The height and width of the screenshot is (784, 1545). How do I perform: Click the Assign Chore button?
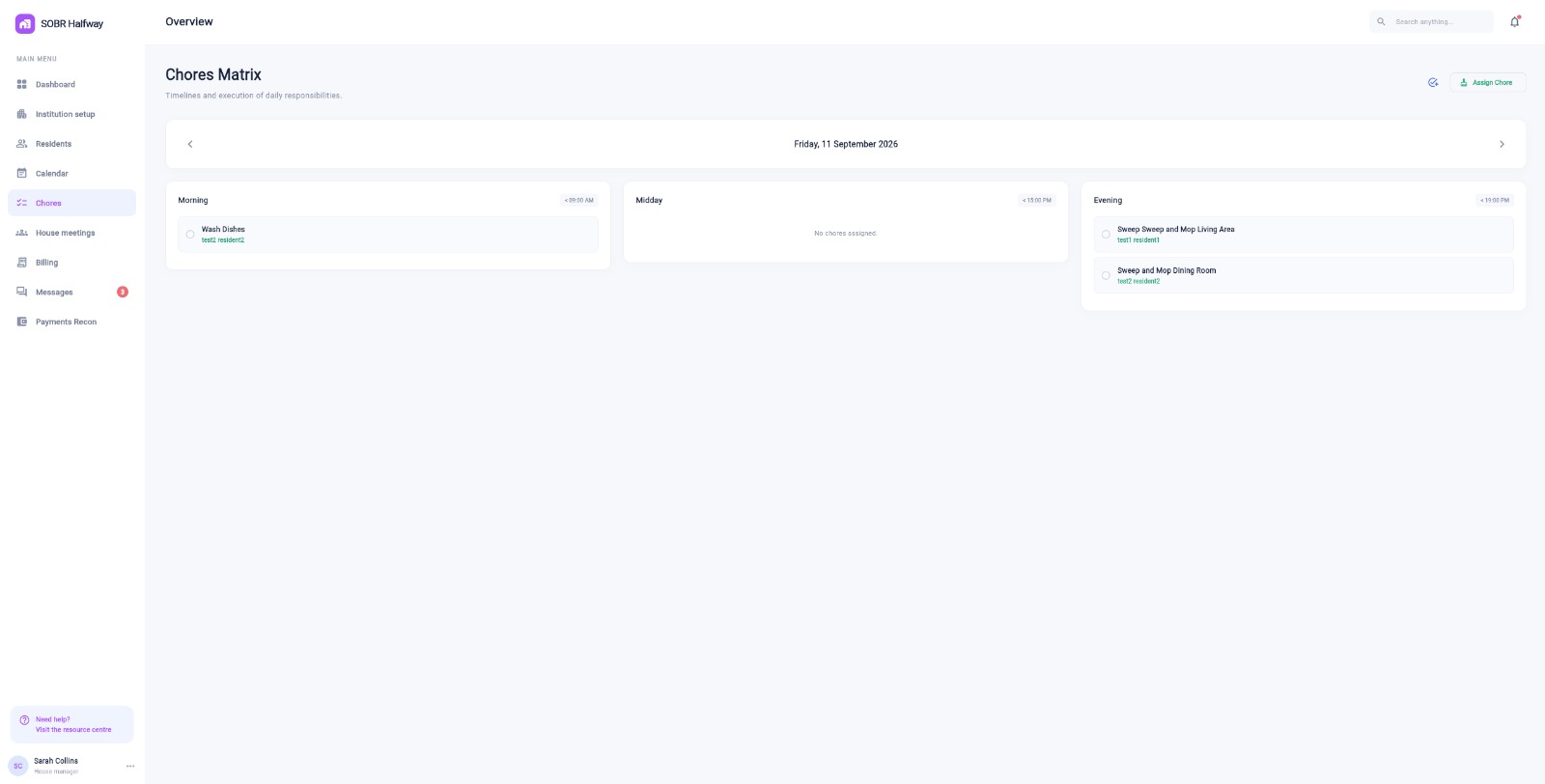[x=1487, y=82]
